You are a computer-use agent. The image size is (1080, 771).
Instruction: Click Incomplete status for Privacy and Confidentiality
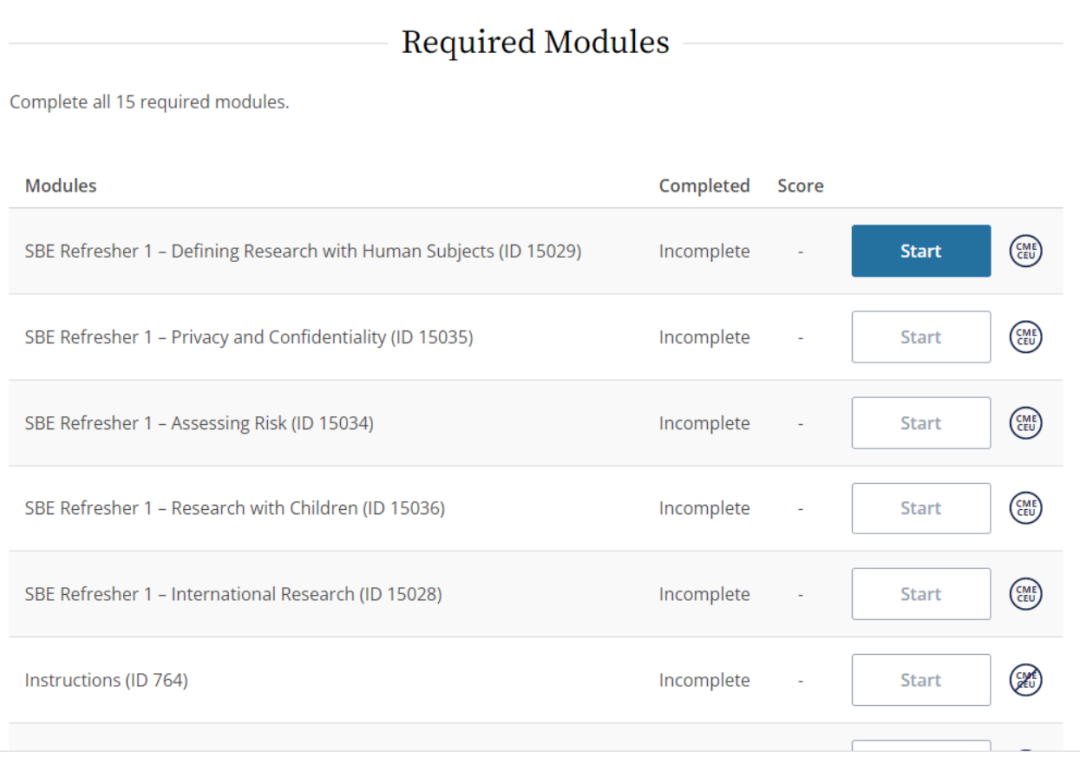[x=704, y=338]
